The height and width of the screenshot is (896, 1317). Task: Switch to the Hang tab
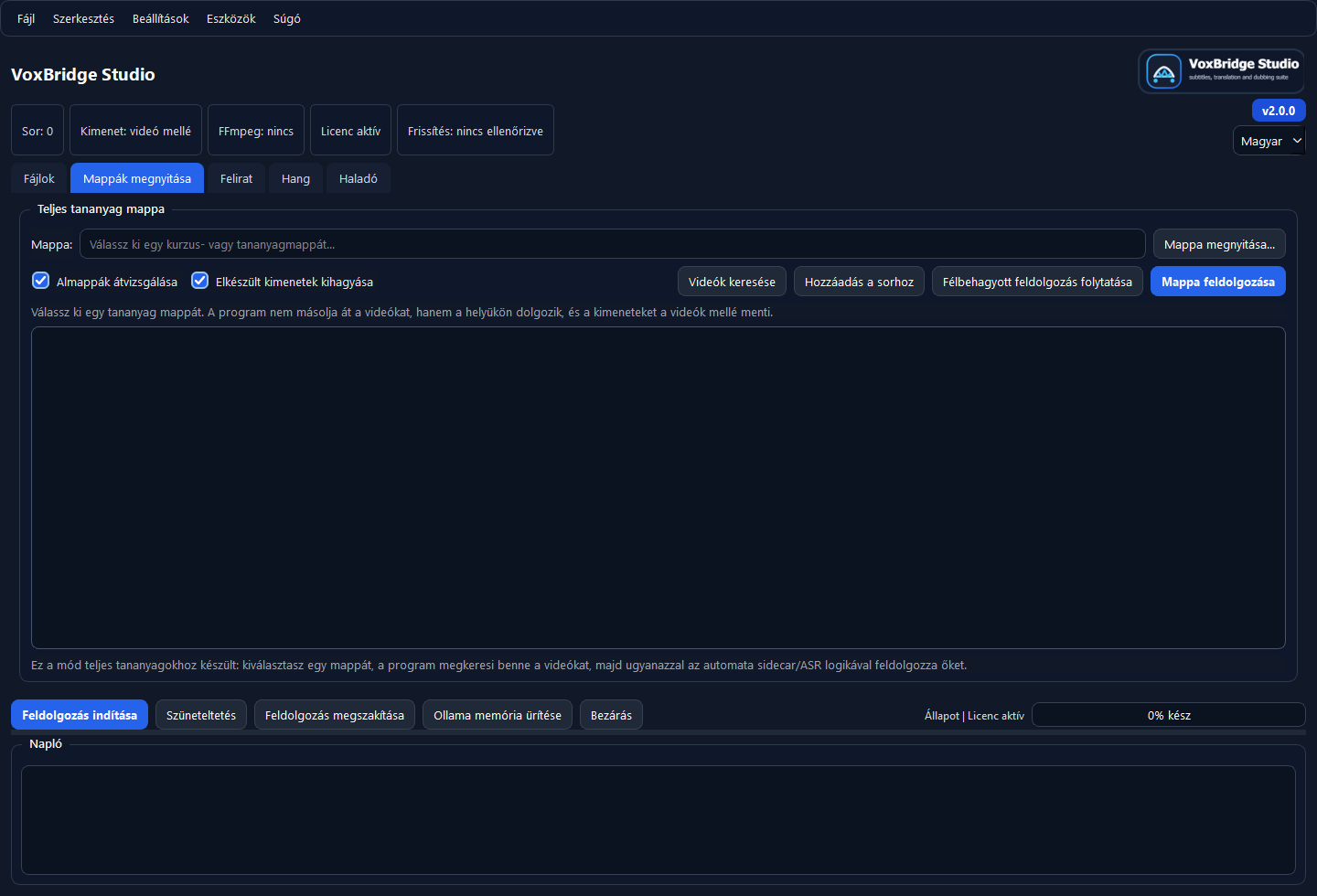[295, 178]
